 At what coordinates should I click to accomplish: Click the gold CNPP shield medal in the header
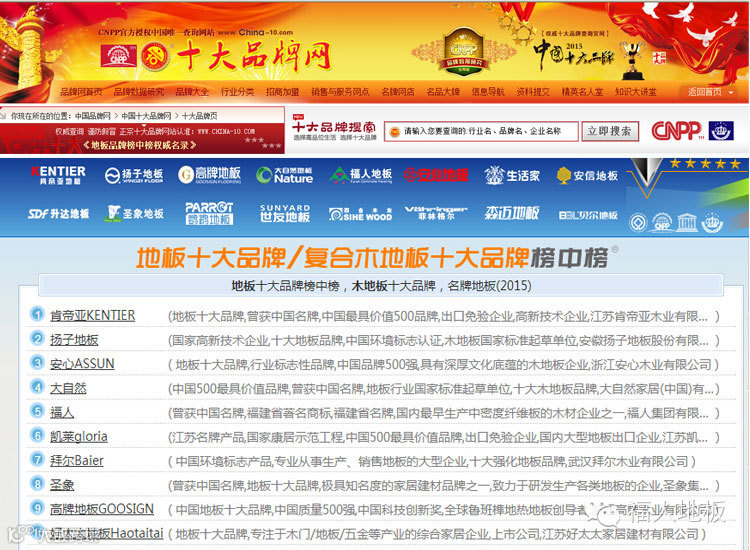pyautogui.click(x=463, y=53)
